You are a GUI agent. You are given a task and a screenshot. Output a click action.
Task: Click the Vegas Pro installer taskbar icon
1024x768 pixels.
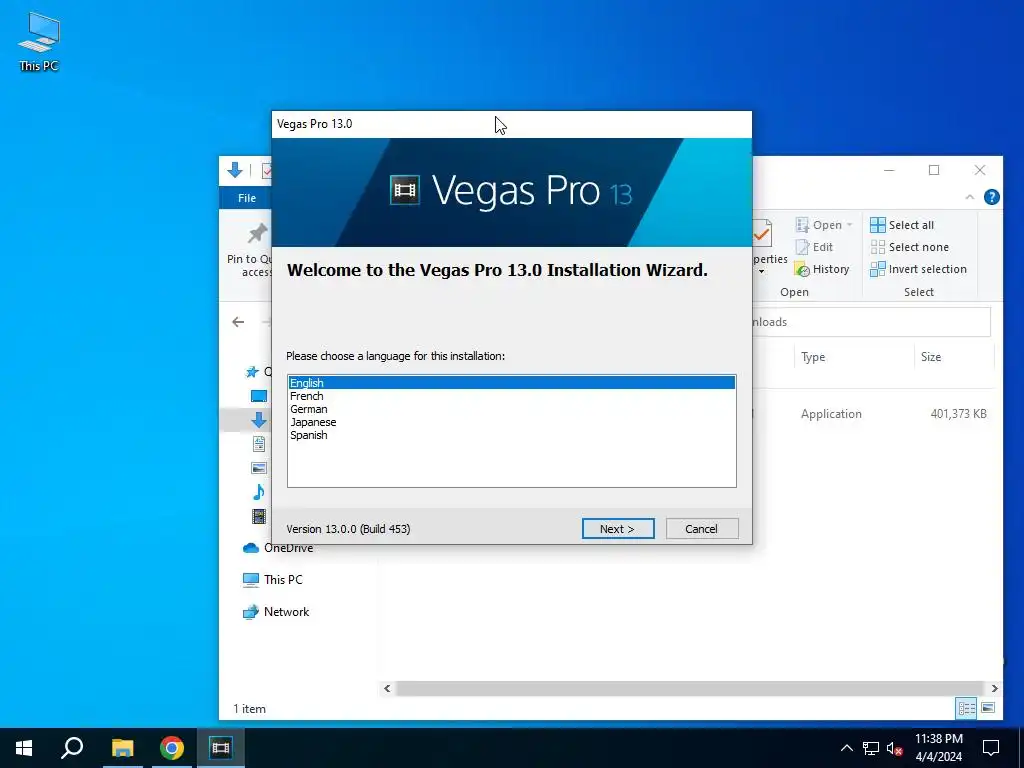221,748
